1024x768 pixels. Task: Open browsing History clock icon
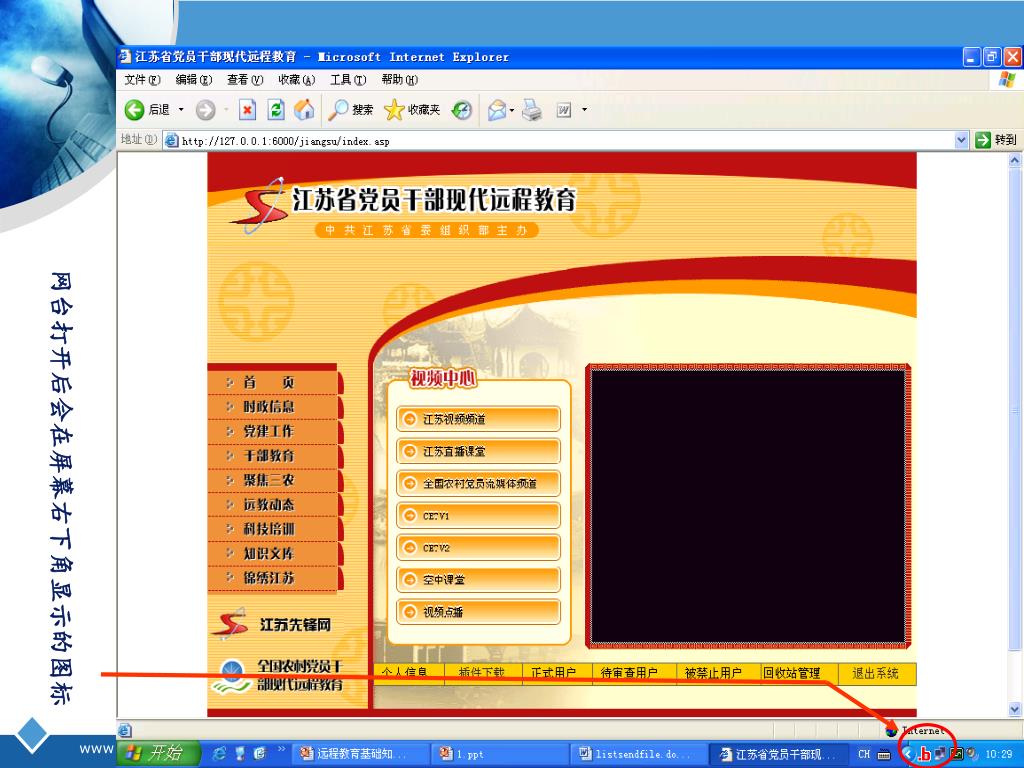[462, 110]
